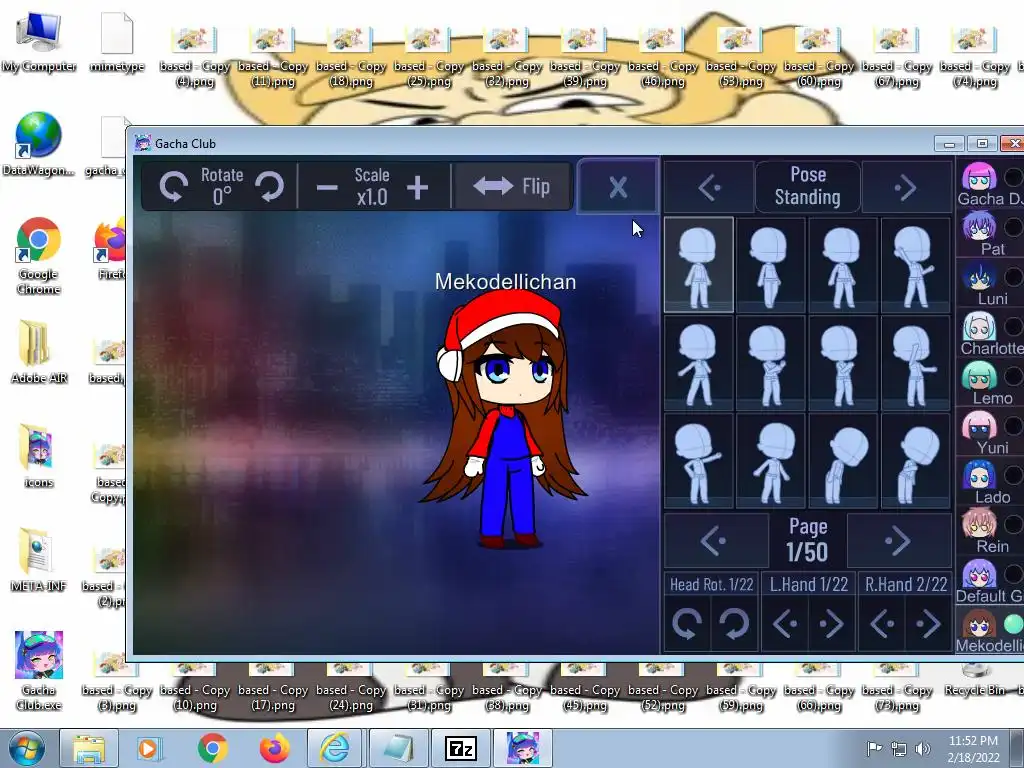Select Lemo character slot
The height and width of the screenshot is (768, 1024).
click(989, 382)
